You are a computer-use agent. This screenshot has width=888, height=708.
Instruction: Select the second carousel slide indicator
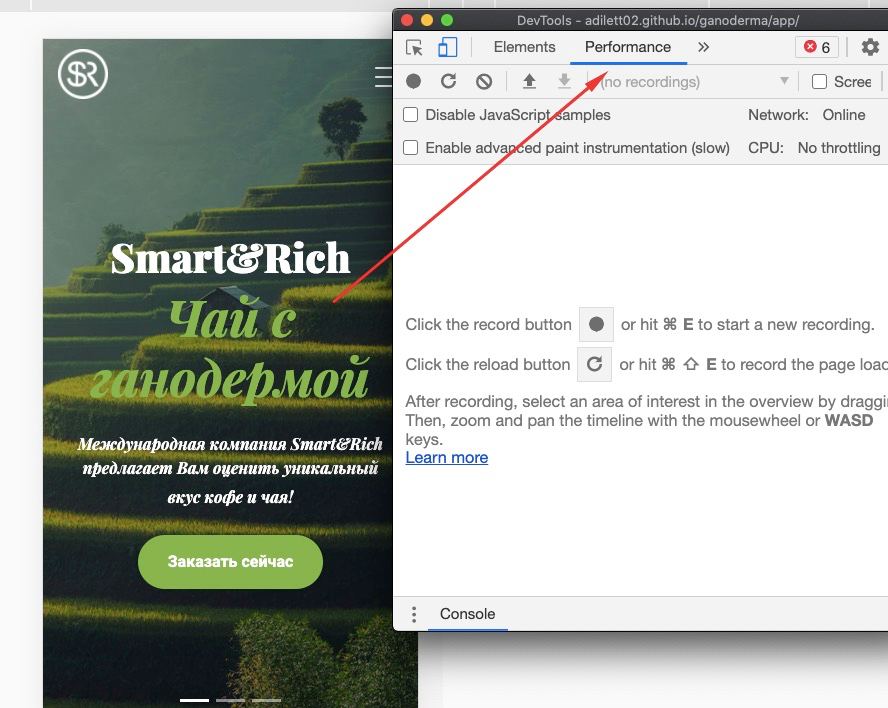coord(230,701)
